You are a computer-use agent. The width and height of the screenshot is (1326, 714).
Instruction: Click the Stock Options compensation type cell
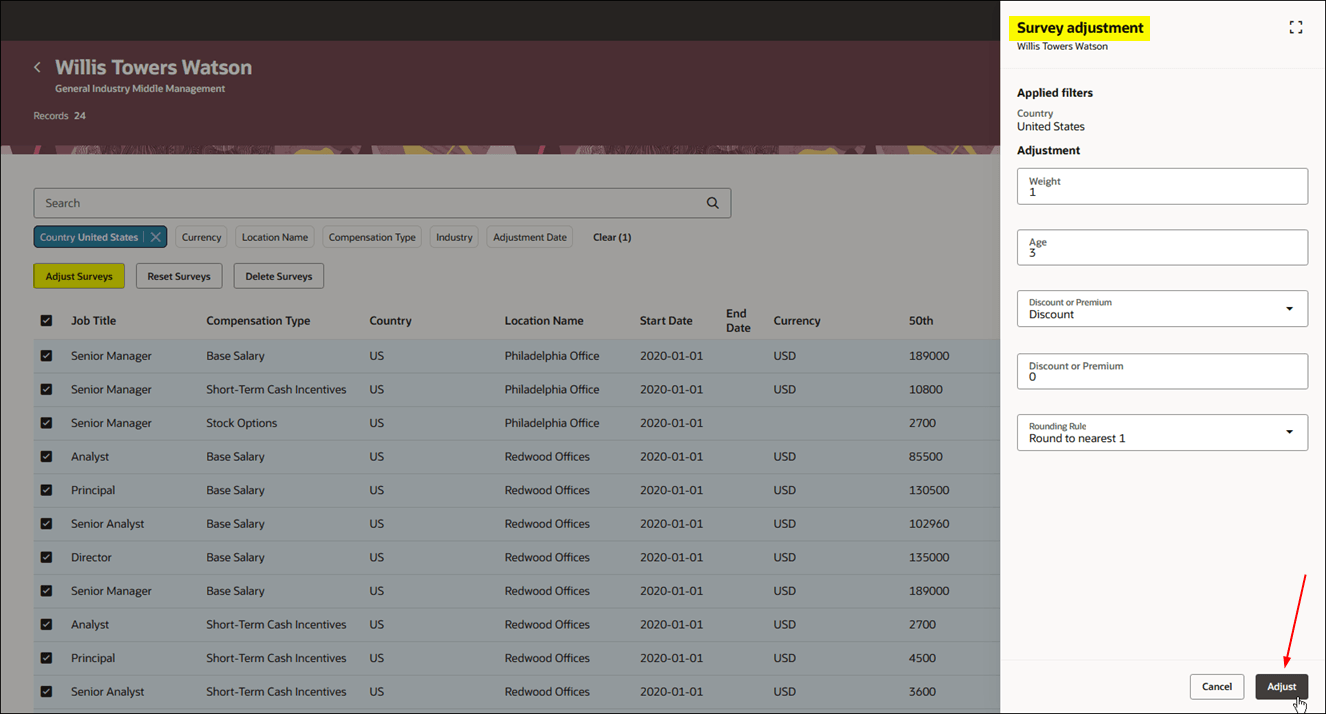pyautogui.click(x=242, y=423)
